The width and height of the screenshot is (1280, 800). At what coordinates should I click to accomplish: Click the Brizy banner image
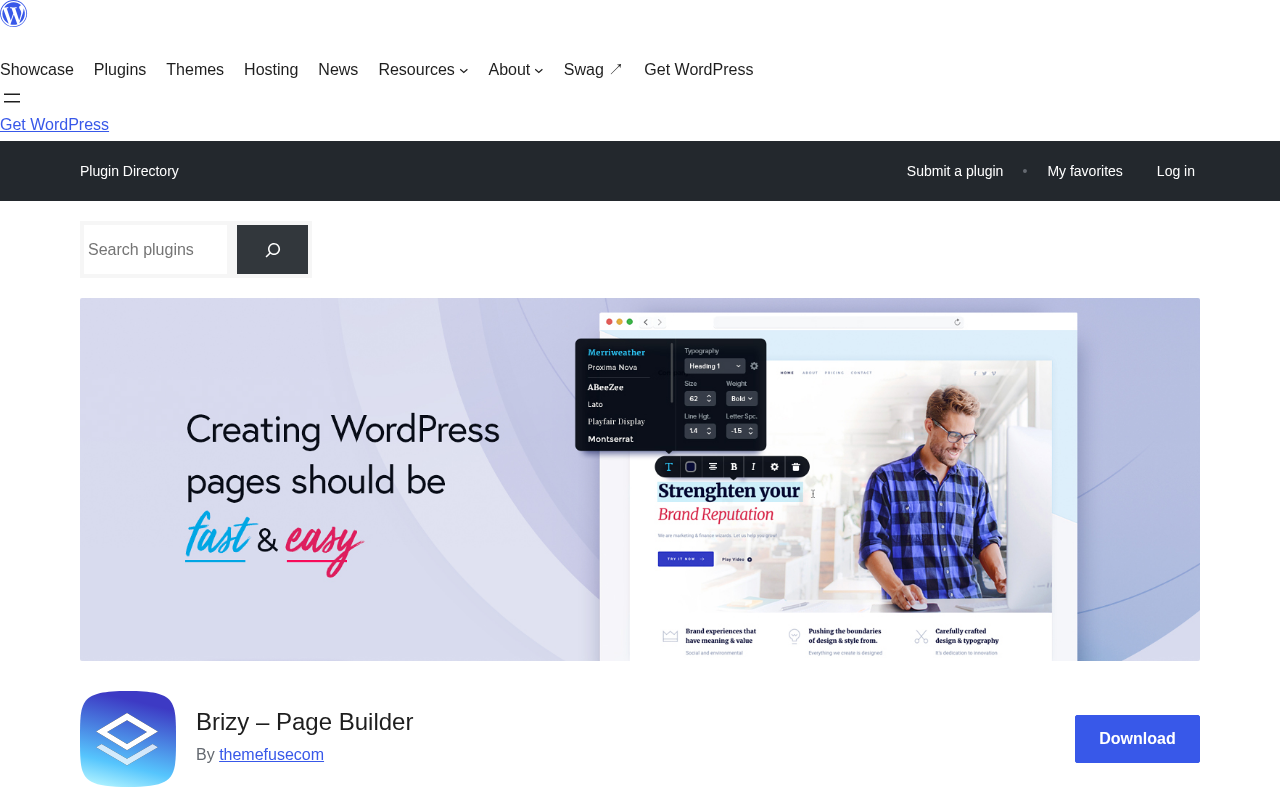pos(640,479)
